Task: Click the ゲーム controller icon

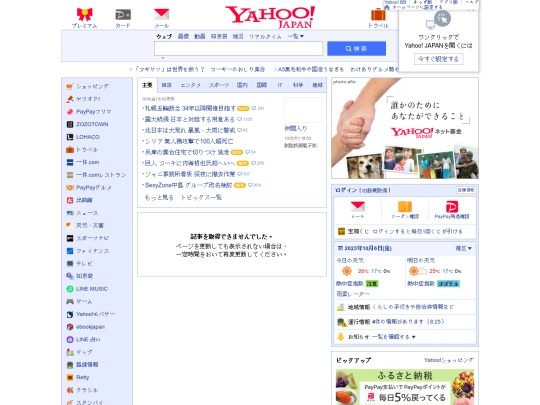Action: (x=70, y=301)
